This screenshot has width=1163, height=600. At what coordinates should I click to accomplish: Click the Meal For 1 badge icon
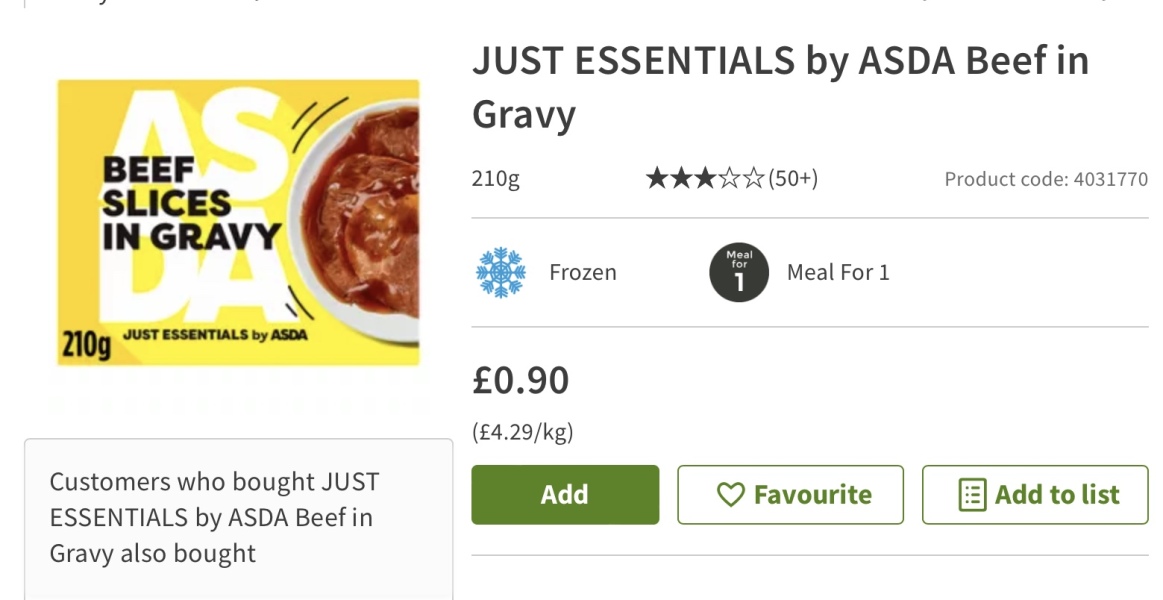click(737, 271)
